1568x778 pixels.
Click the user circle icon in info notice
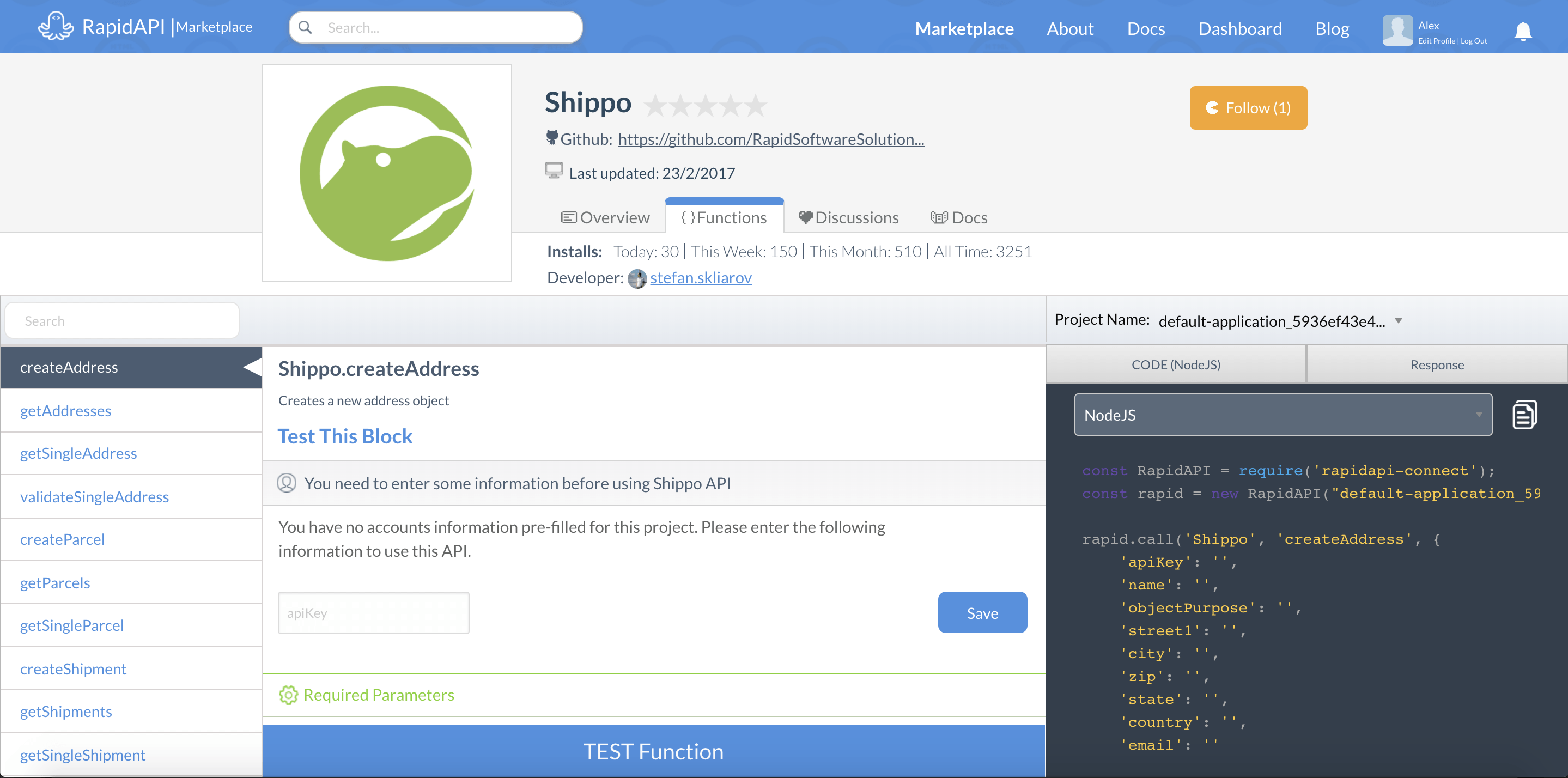coord(287,483)
